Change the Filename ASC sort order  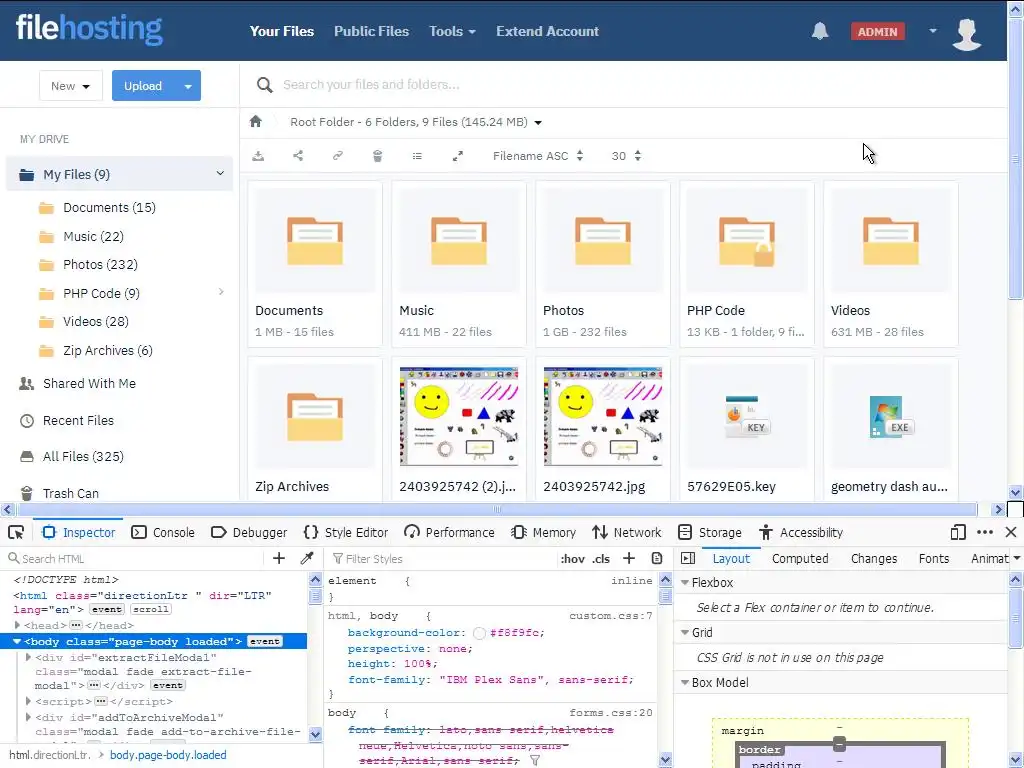537,156
